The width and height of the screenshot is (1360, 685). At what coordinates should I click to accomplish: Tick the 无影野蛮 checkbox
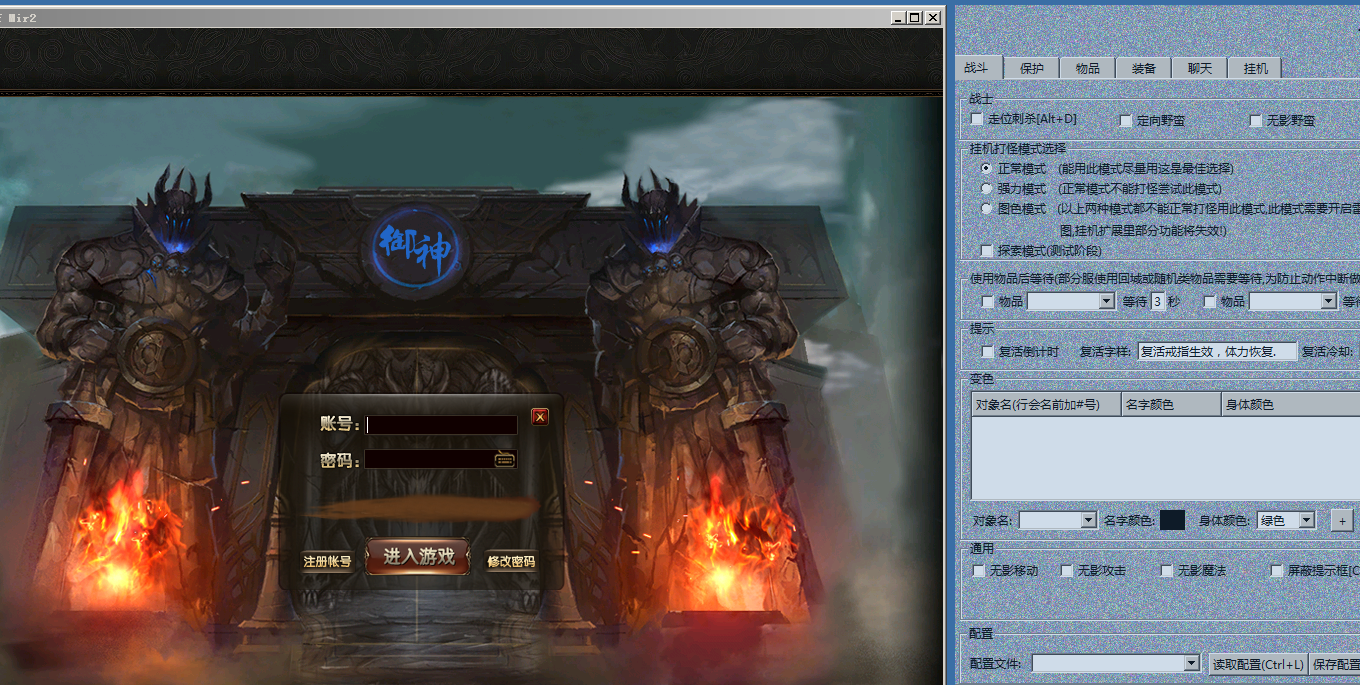1256,120
